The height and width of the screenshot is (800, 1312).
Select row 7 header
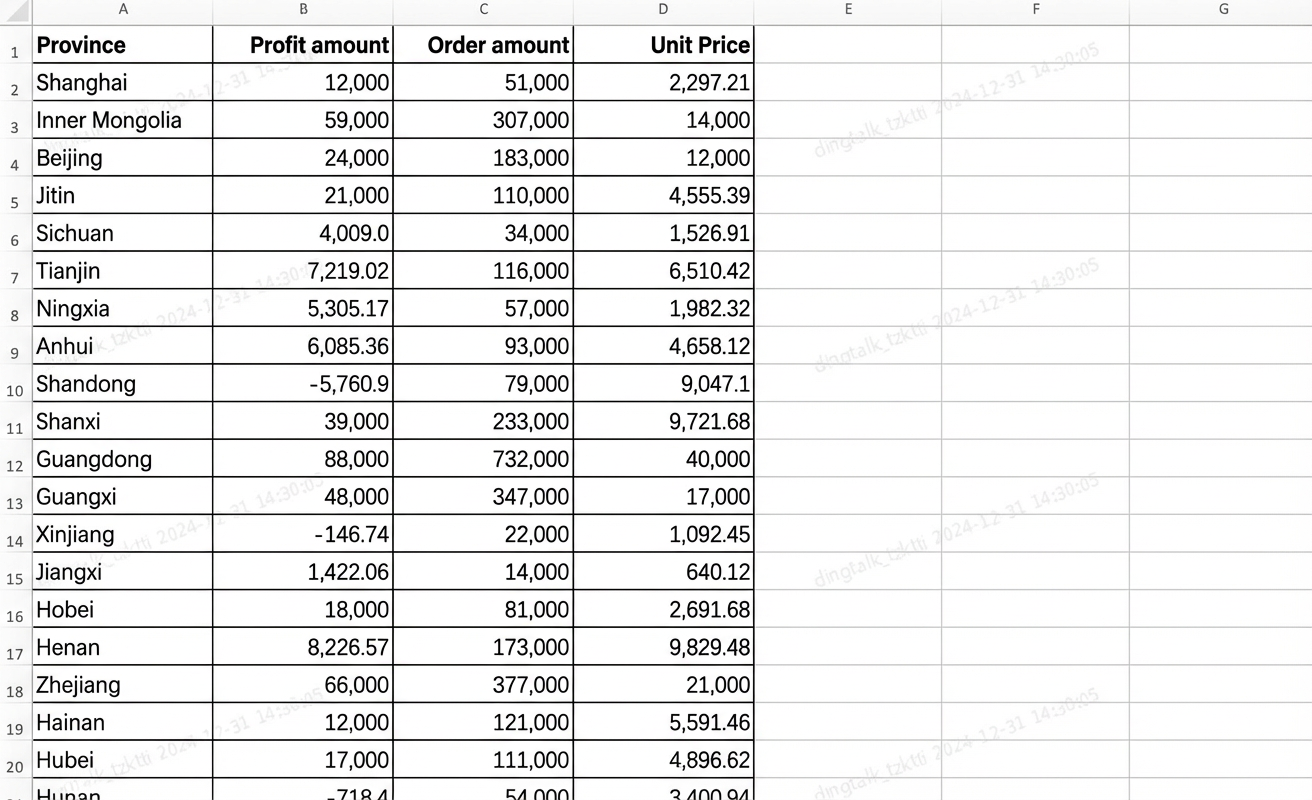(16, 272)
